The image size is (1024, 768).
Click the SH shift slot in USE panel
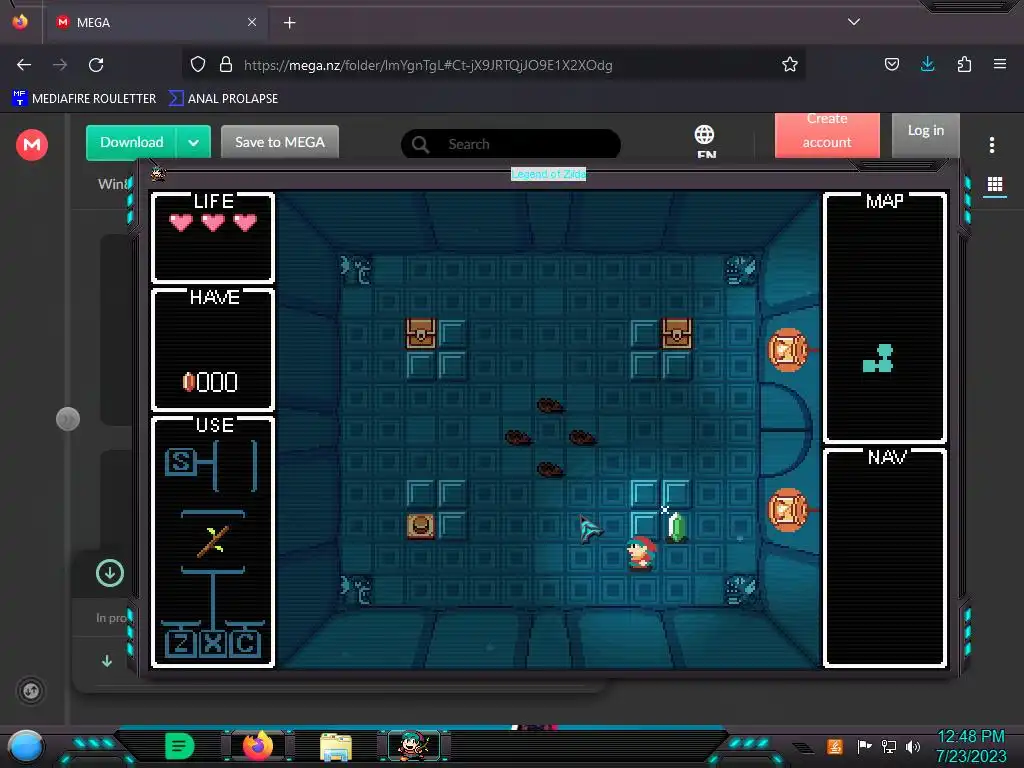181,462
